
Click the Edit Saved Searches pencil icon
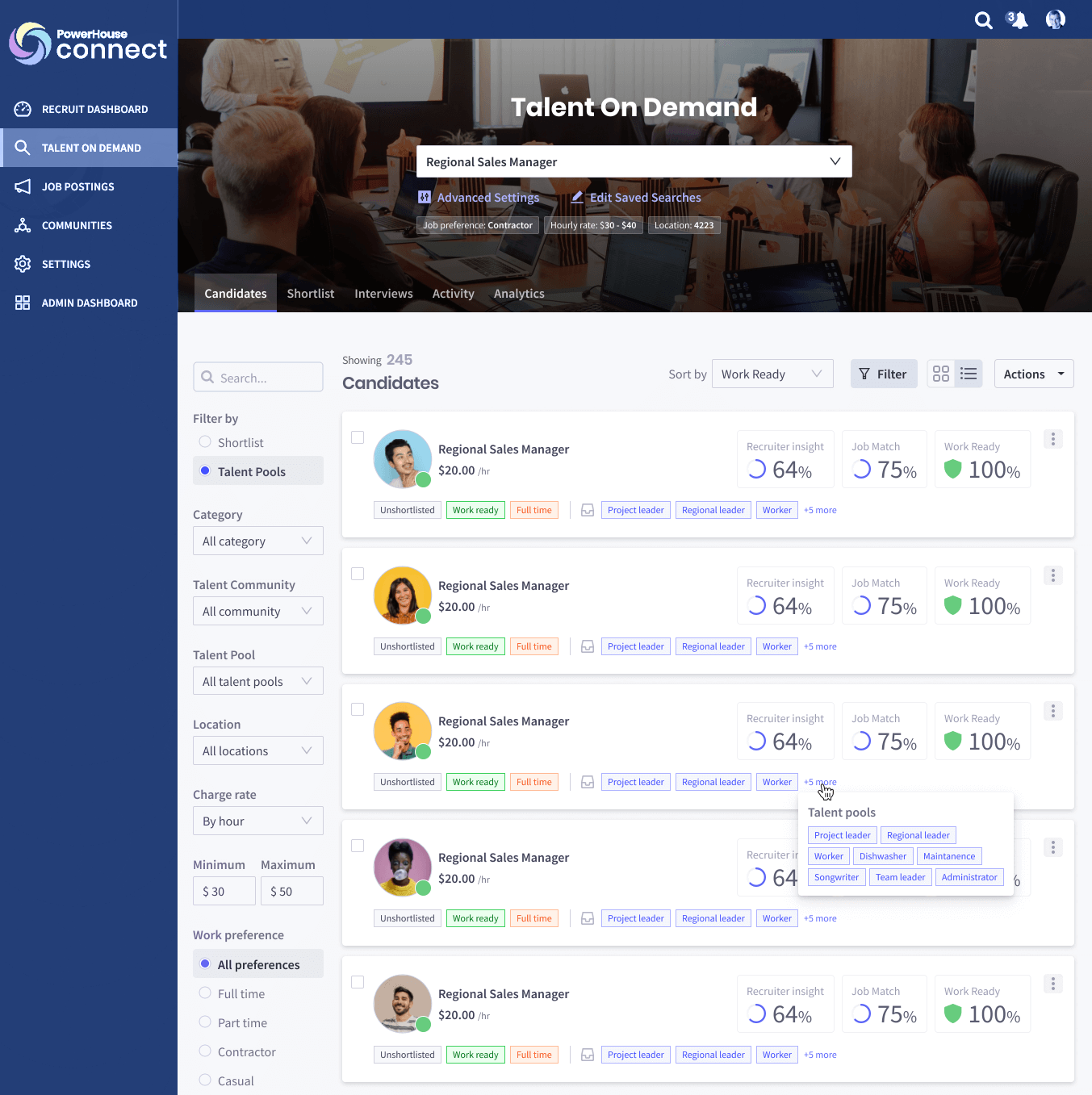[577, 198]
